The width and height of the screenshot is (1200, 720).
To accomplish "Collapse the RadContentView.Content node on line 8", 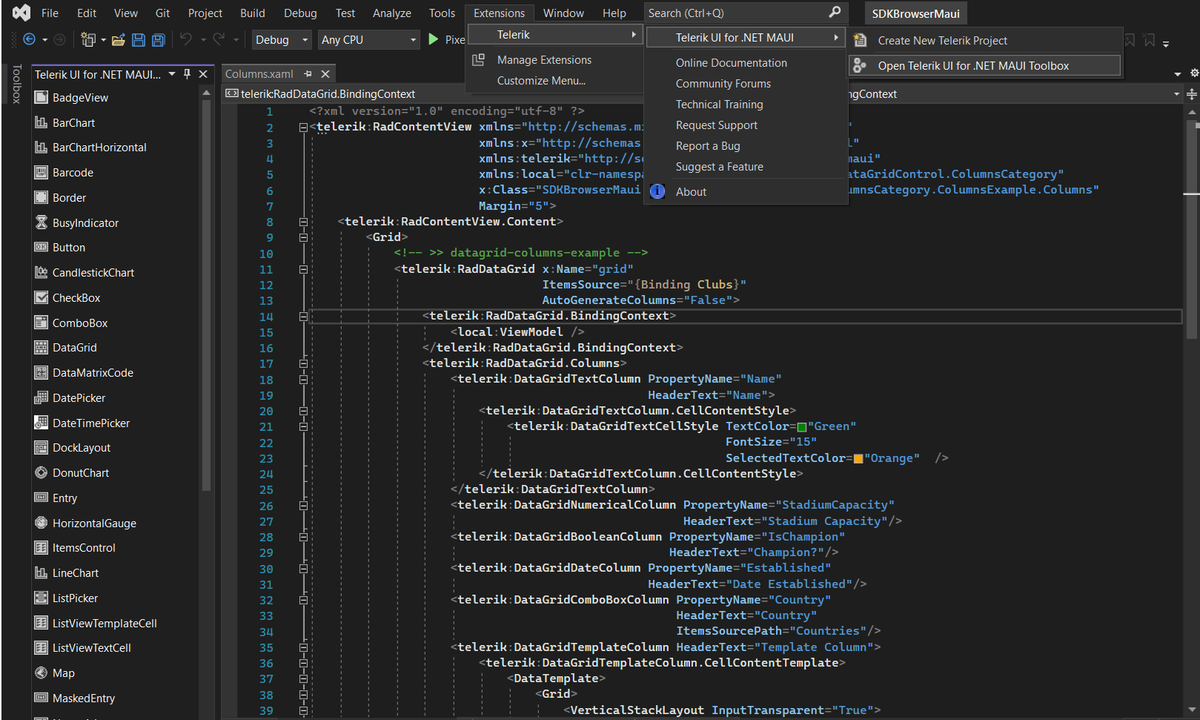I will click(x=303, y=221).
